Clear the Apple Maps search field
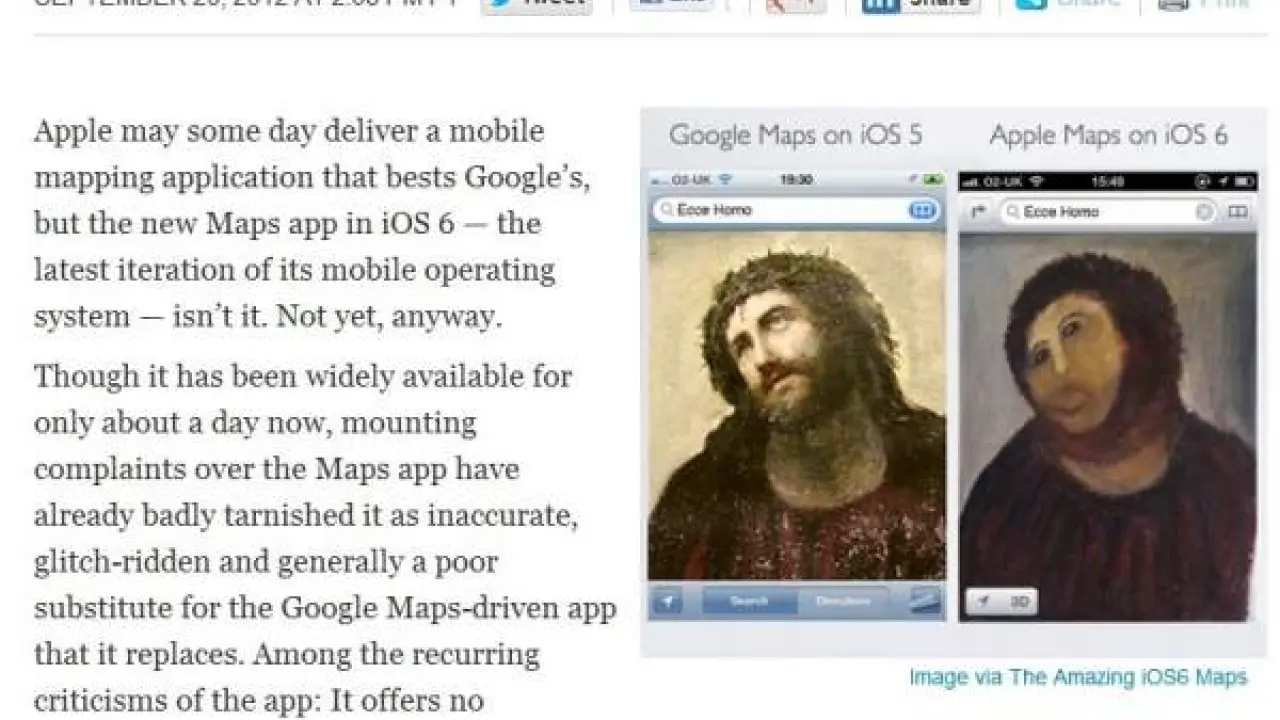This screenshot has width=1280, height=720. click(1205, 212)
